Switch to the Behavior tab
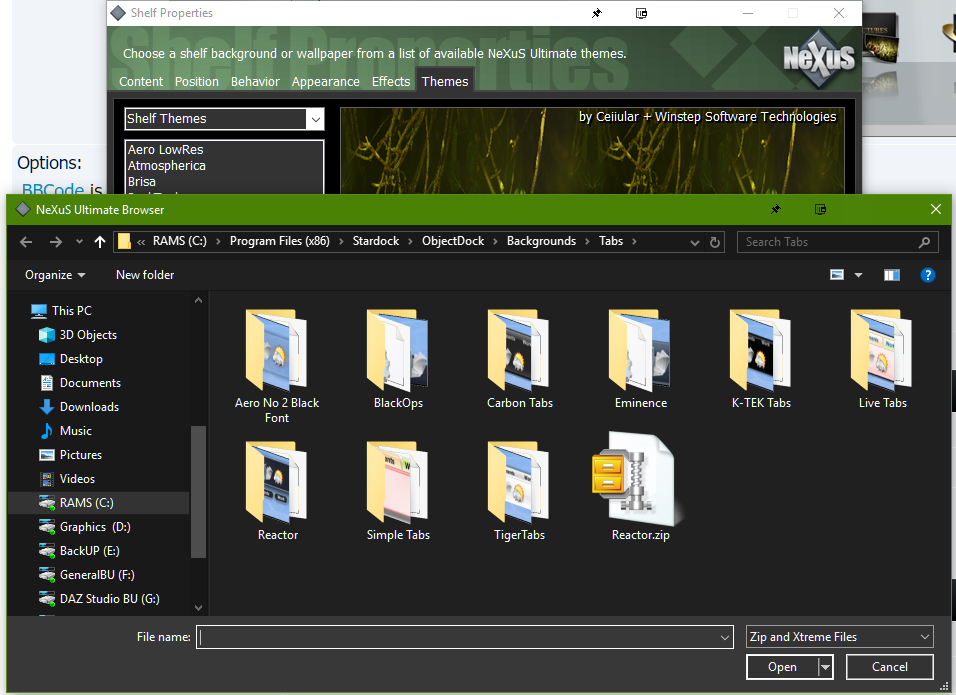This screenshot has width=956, height=695. (256, 82)
